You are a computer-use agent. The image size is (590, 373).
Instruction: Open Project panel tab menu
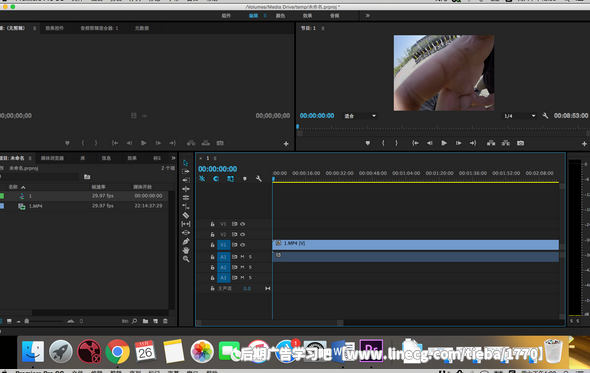30,158
